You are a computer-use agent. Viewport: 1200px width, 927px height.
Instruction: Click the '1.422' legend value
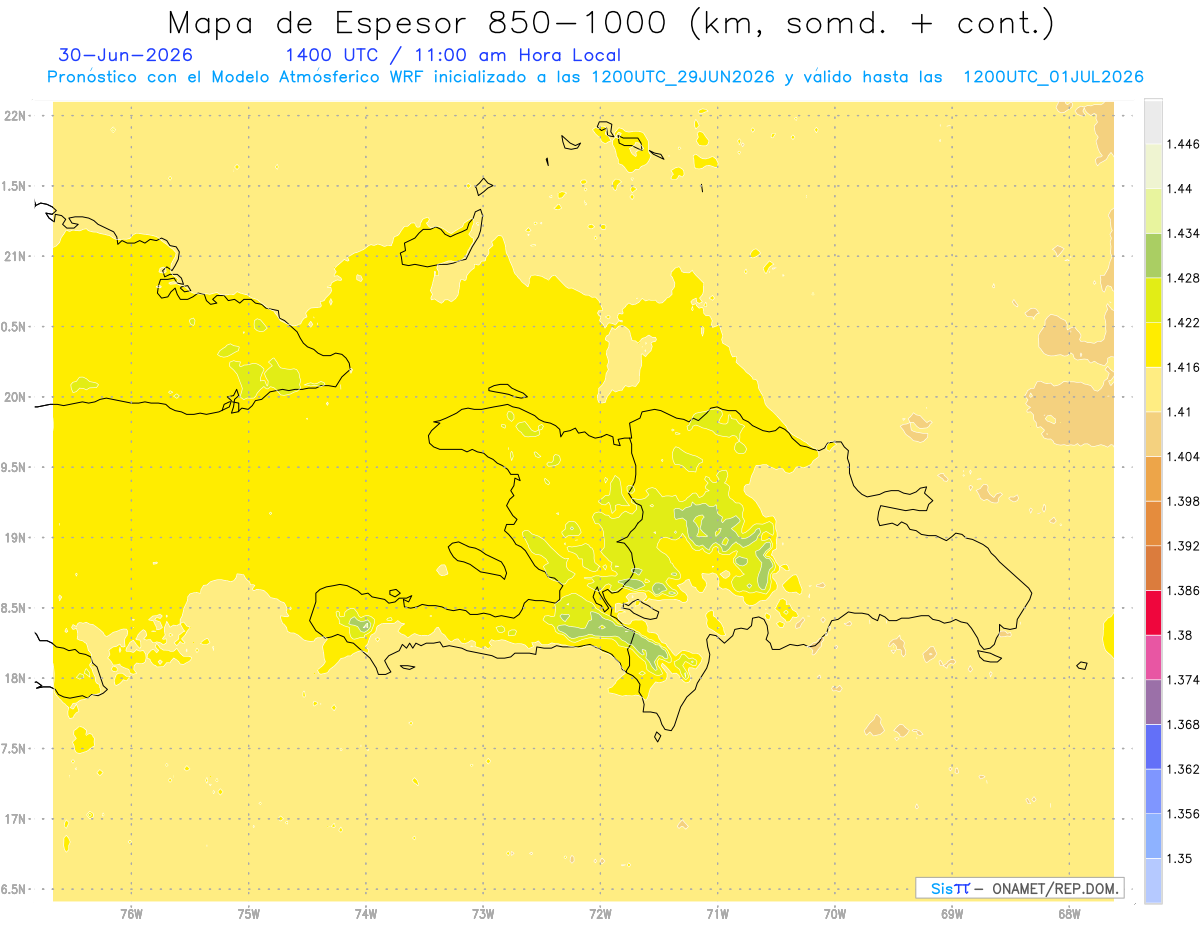point(1183,323)
